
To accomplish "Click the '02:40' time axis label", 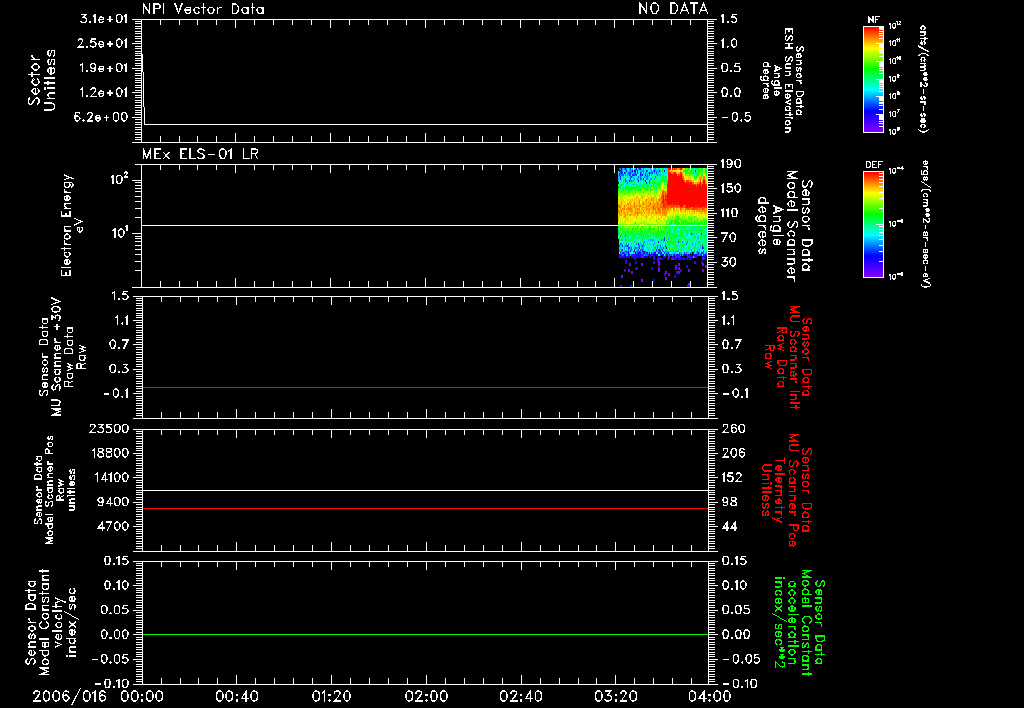I will tap(520, 696).
